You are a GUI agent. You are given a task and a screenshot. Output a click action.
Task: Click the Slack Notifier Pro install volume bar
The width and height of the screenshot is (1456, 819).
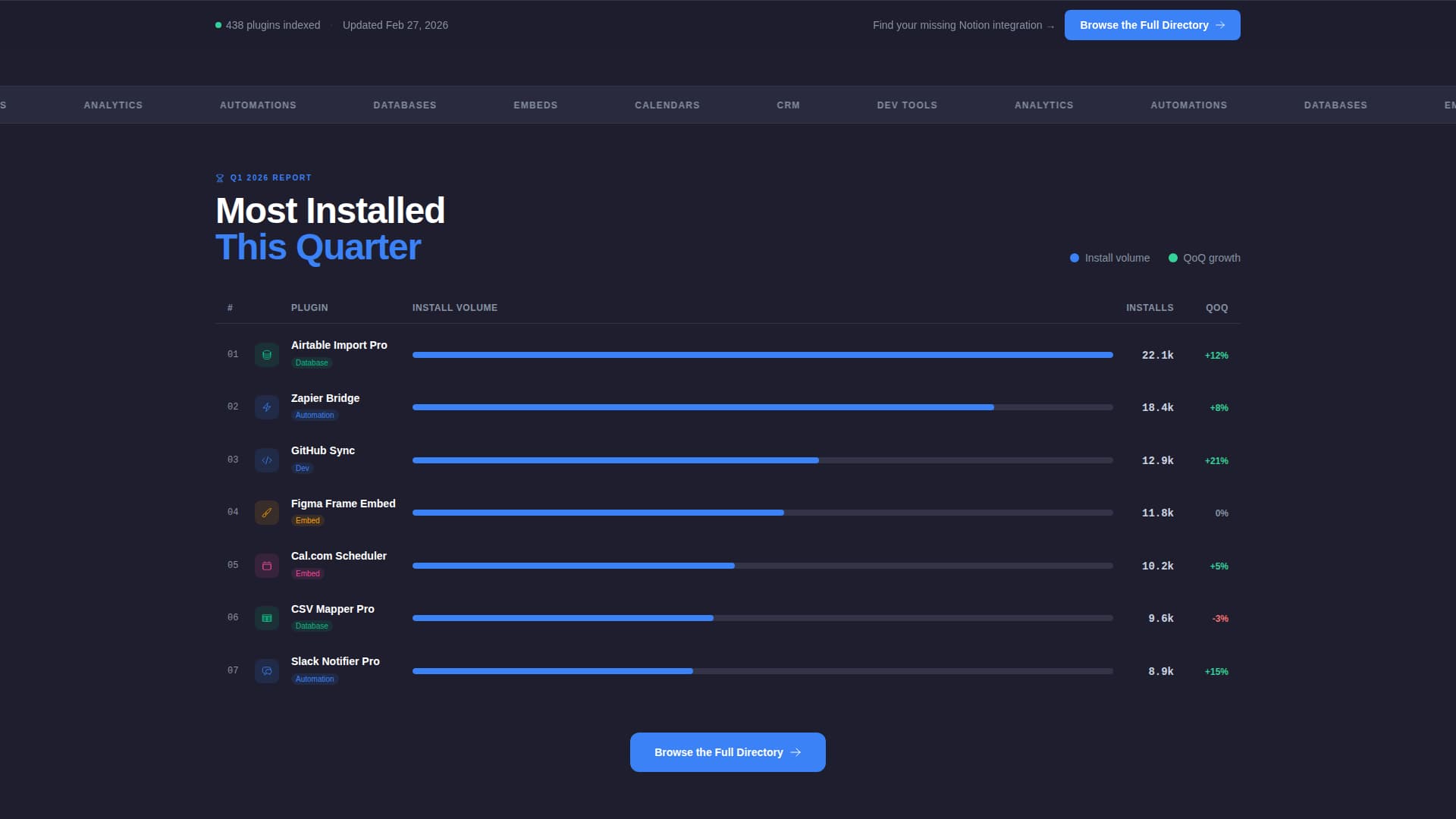763,671
